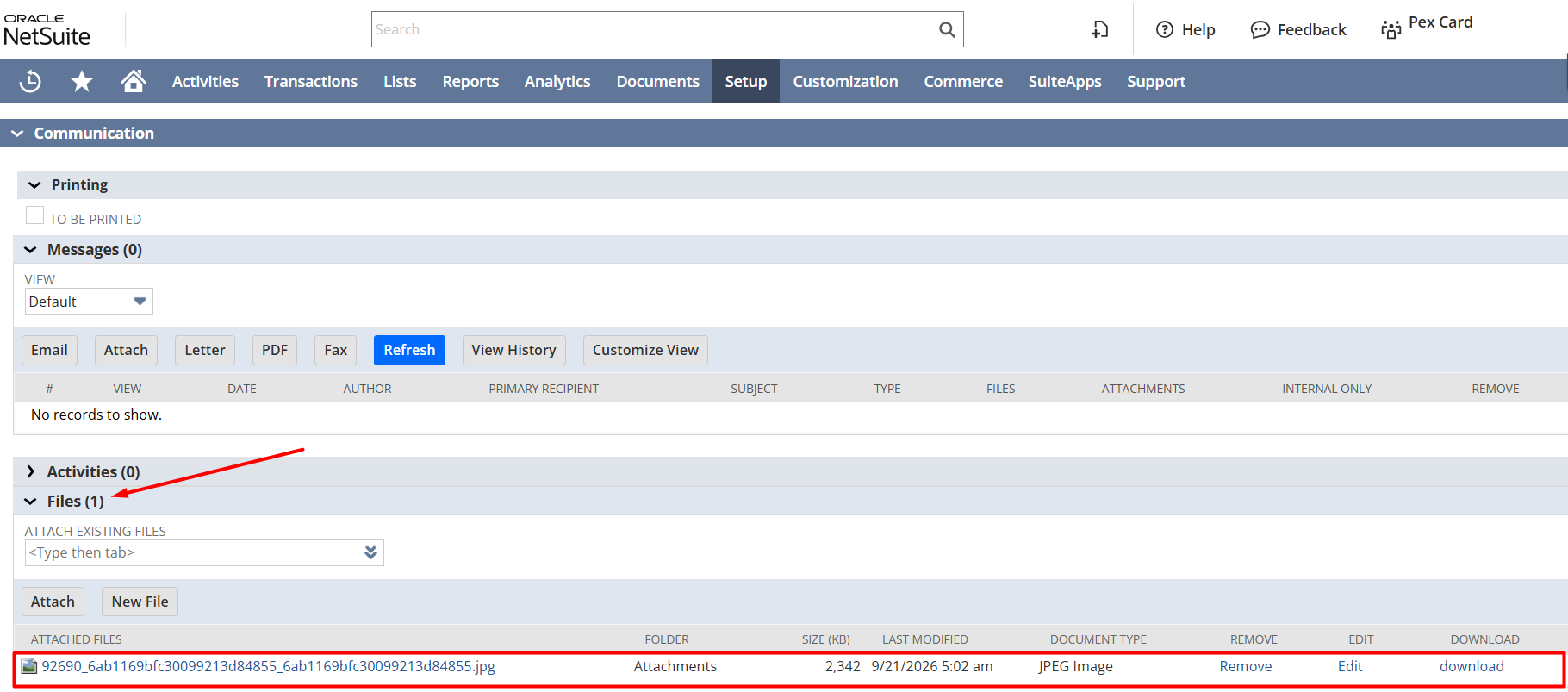Open the attach existing files dropdown arrows
Screen dimensions: 1568x692
point(370,552)
